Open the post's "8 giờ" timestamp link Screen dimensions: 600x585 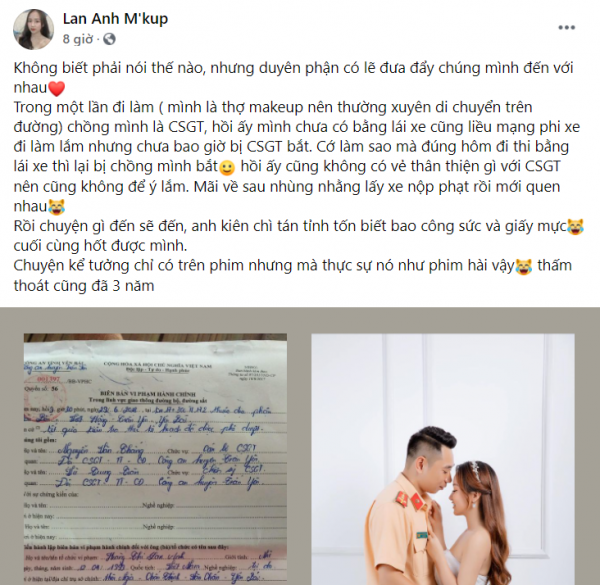[x=78, y=39]
